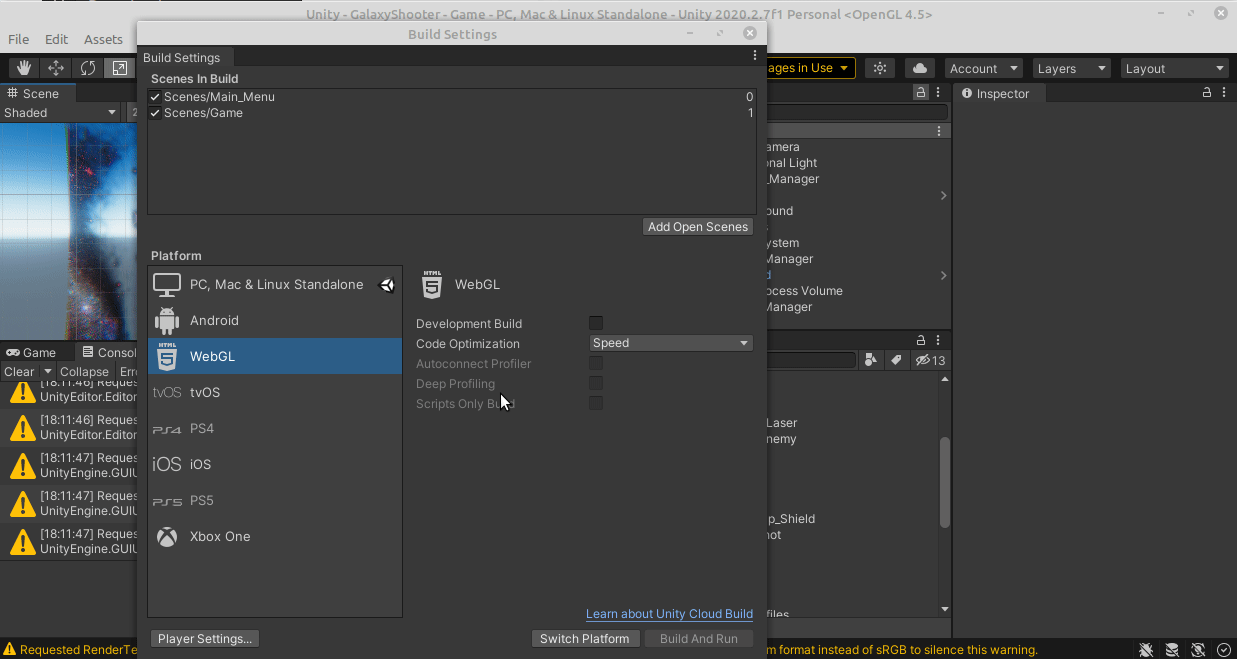Click the search by type icon in Project panel
The image size is (1237, 659).
pos(871,360)
